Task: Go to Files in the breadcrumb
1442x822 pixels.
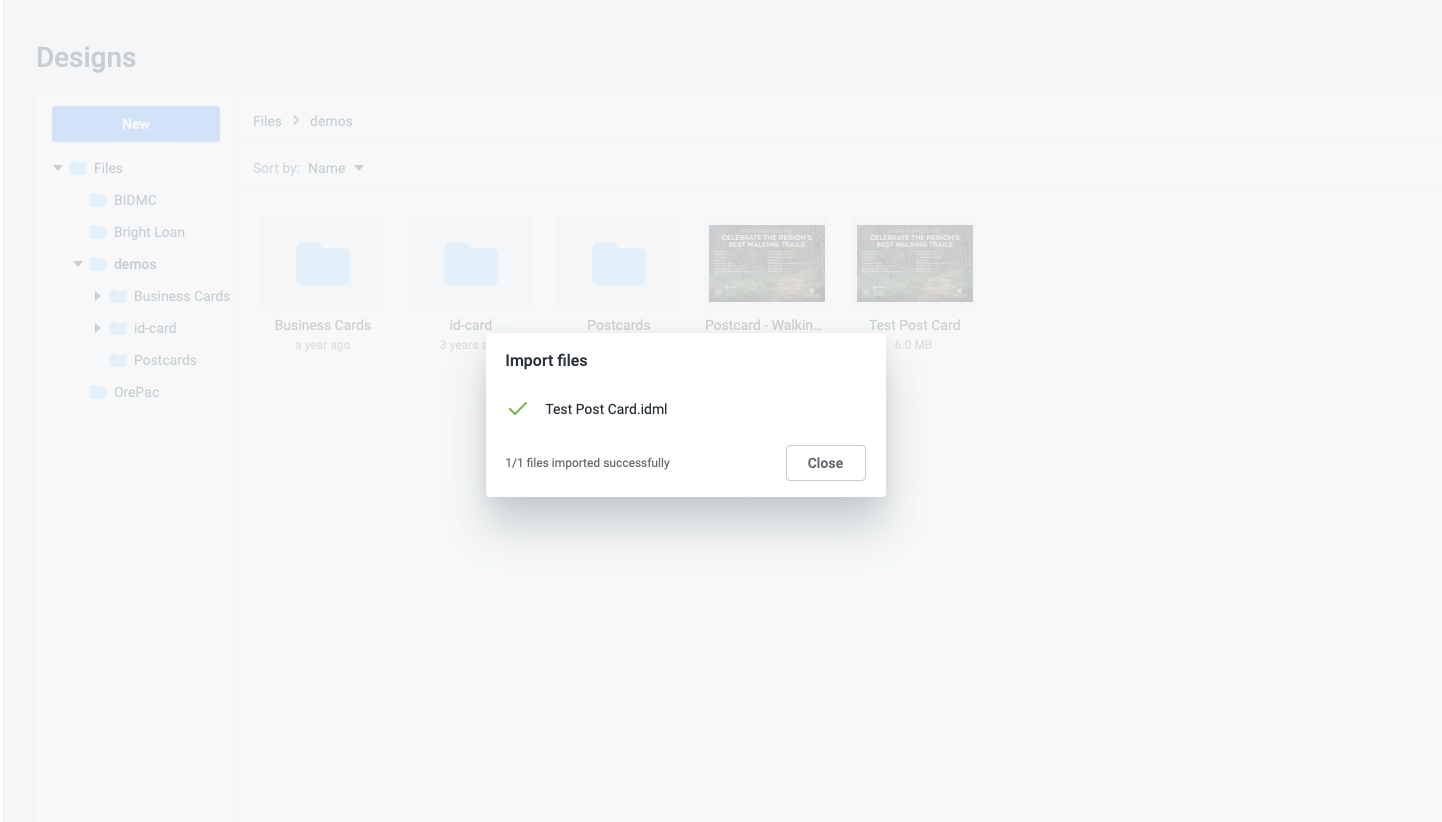Action: (267, 121)
